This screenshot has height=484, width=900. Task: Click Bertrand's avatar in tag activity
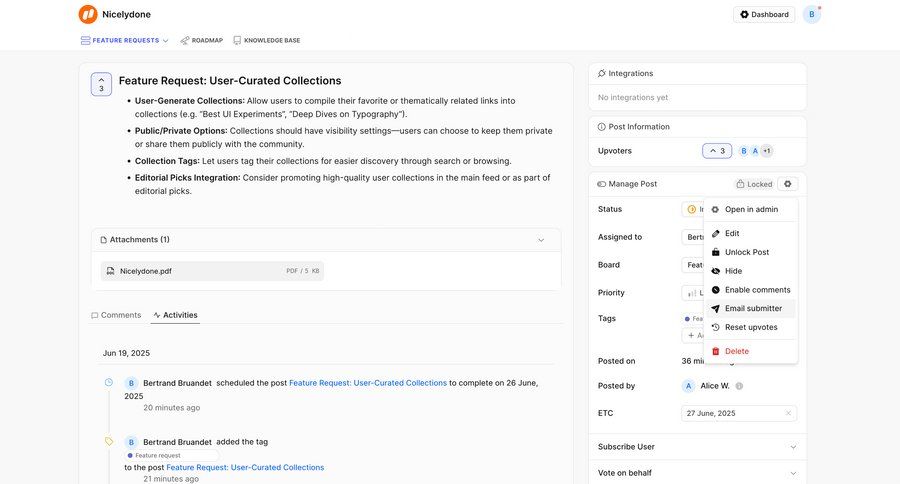[131, 442]
